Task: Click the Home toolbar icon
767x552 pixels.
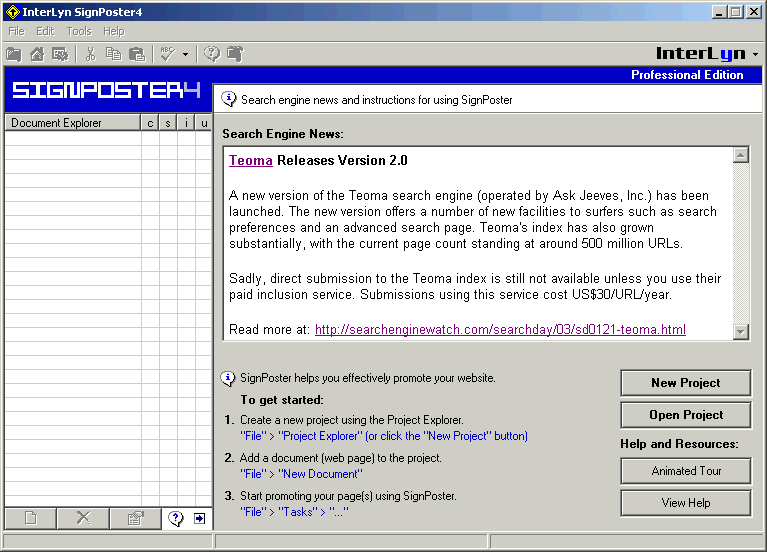Action: (x=37, y=54)
